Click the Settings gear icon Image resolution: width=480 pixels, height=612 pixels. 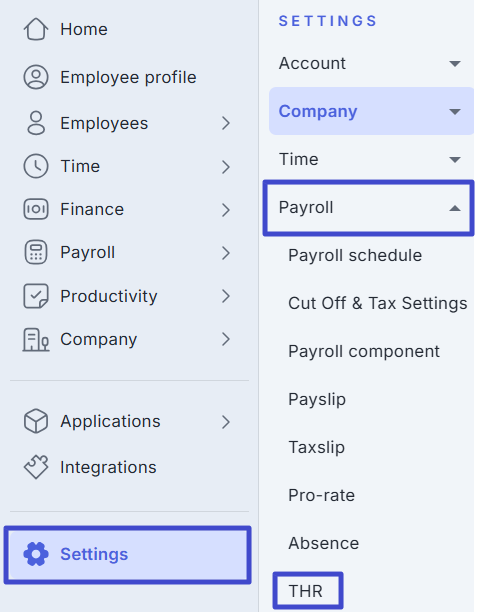(36, 554)
